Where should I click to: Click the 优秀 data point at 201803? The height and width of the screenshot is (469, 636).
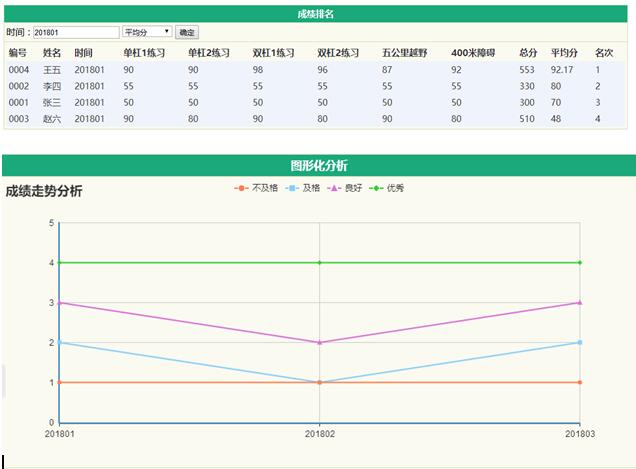(x=580, y=262)
